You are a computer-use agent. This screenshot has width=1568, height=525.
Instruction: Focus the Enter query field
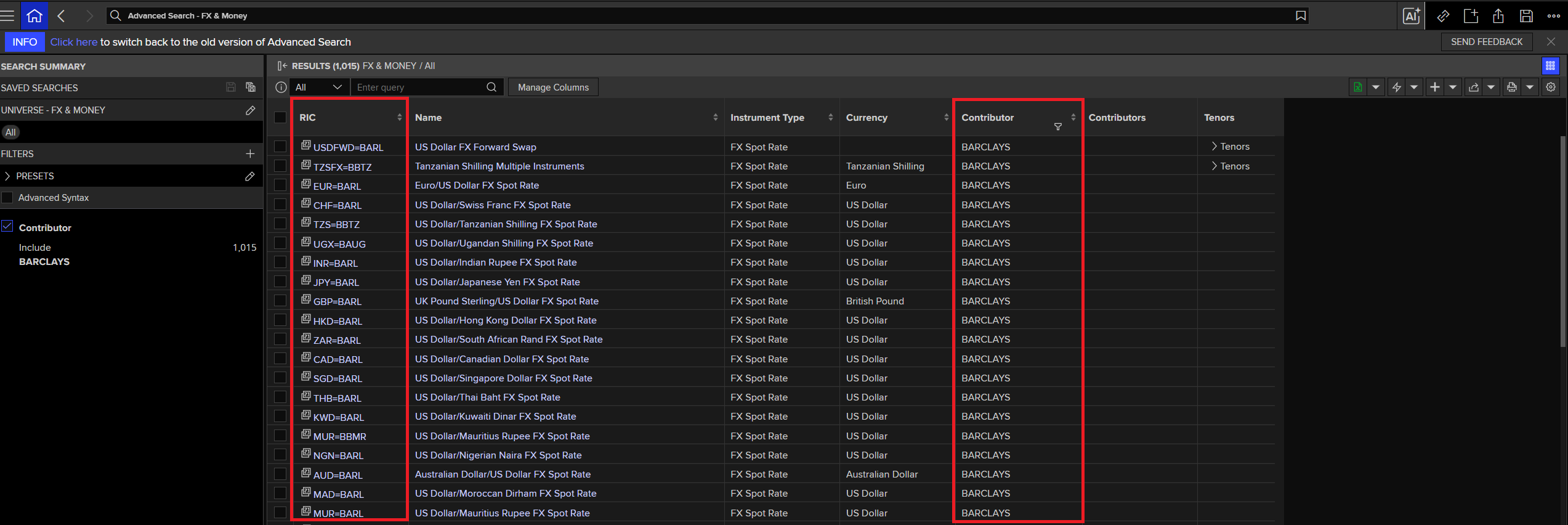[419, 87]
